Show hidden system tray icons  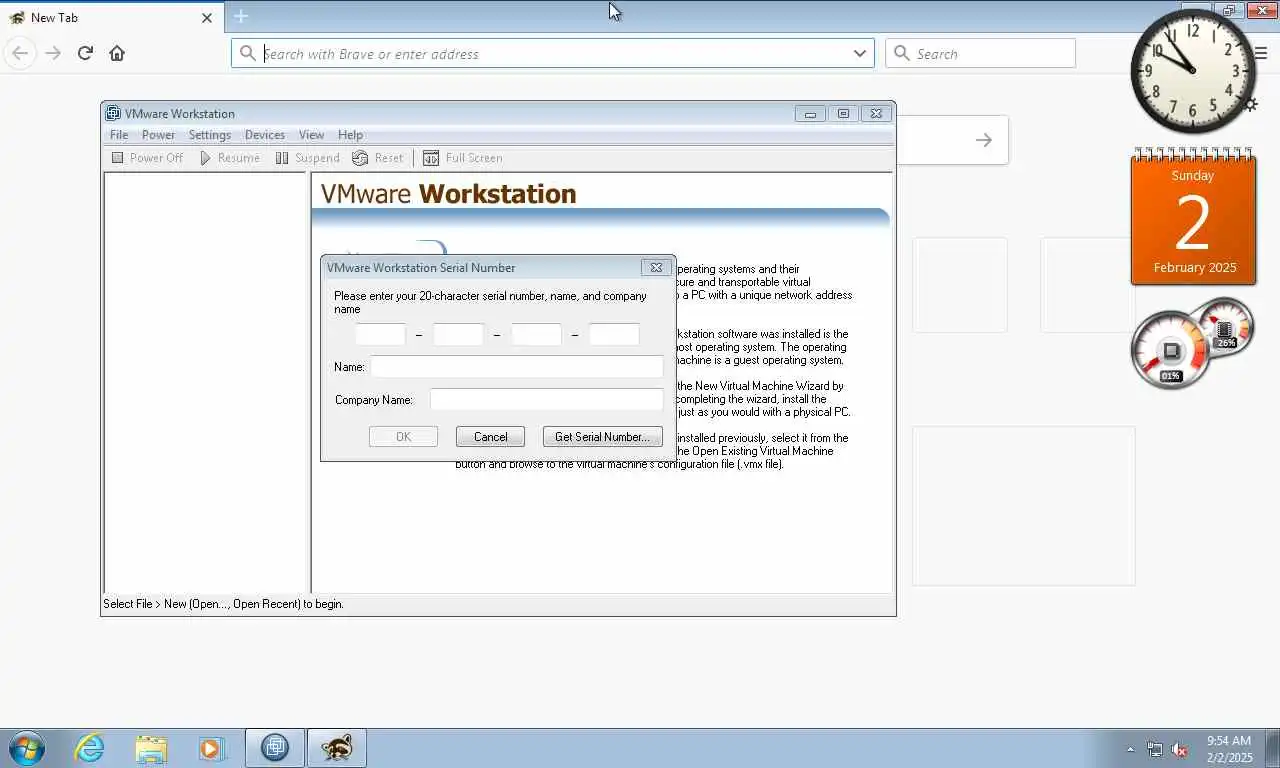click(x=1131, y=749)
